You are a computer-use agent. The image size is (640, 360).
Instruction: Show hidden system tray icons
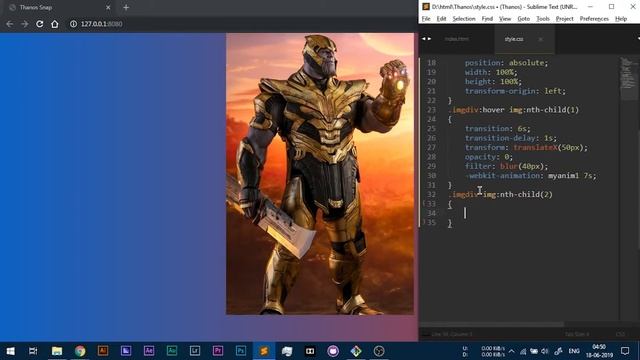point(511,351)
